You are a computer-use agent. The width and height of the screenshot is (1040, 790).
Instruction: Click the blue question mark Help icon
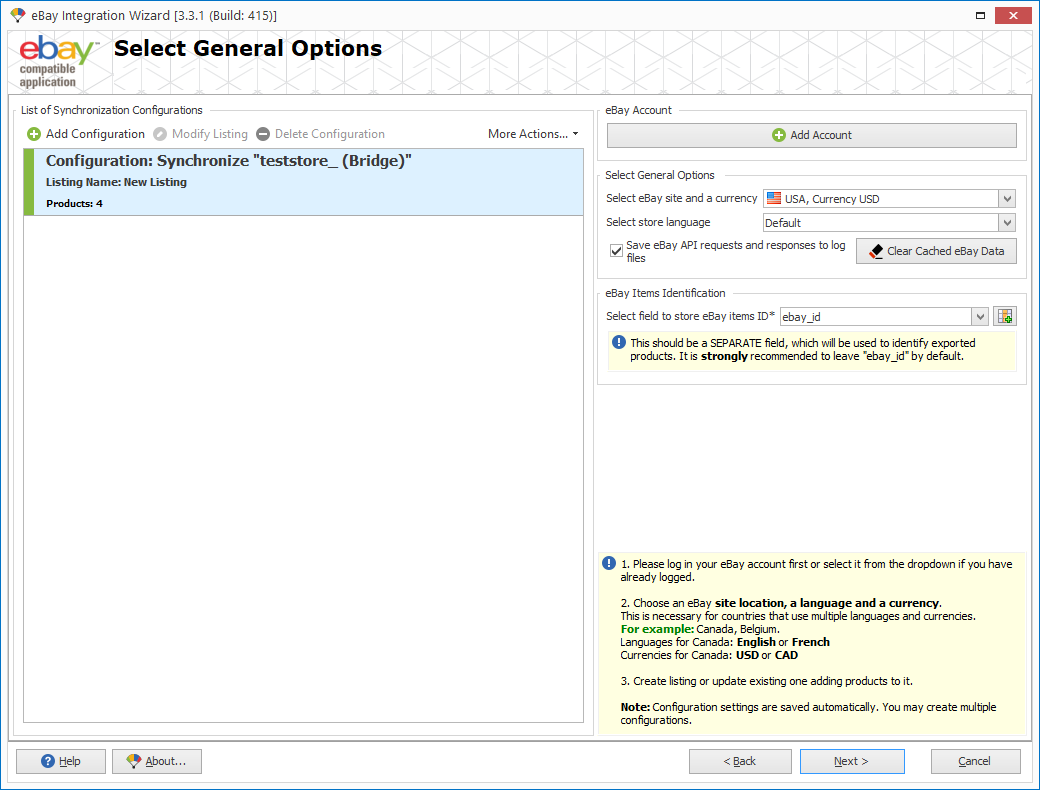pos(48,761)
